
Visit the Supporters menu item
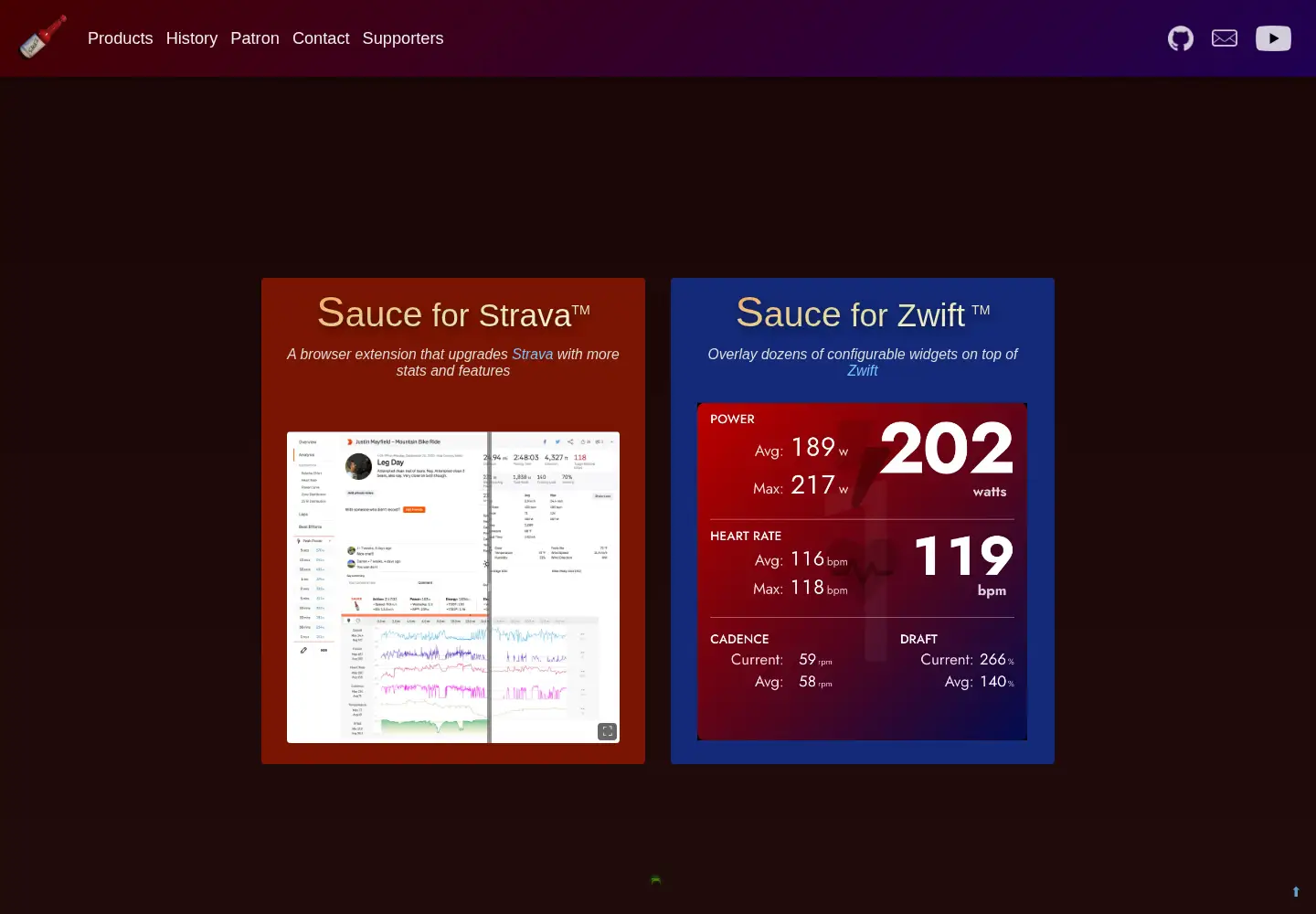point(403,38)
